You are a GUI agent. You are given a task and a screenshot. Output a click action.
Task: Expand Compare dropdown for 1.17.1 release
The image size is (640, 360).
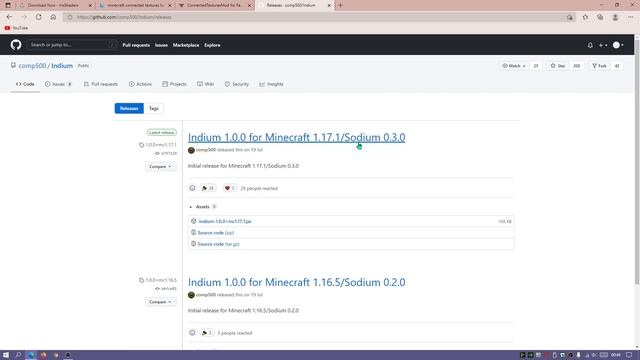tap(160, 167)
